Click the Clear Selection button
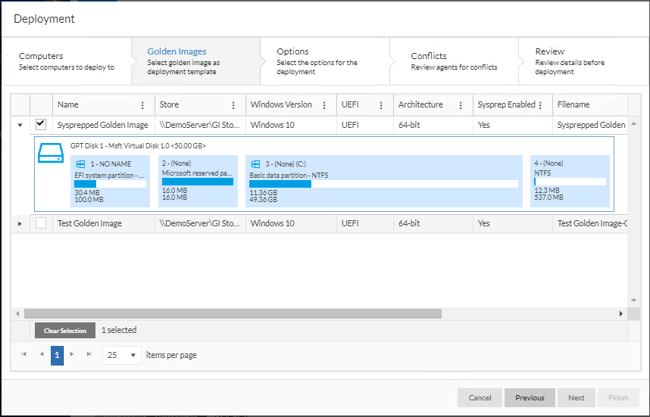 65,330
